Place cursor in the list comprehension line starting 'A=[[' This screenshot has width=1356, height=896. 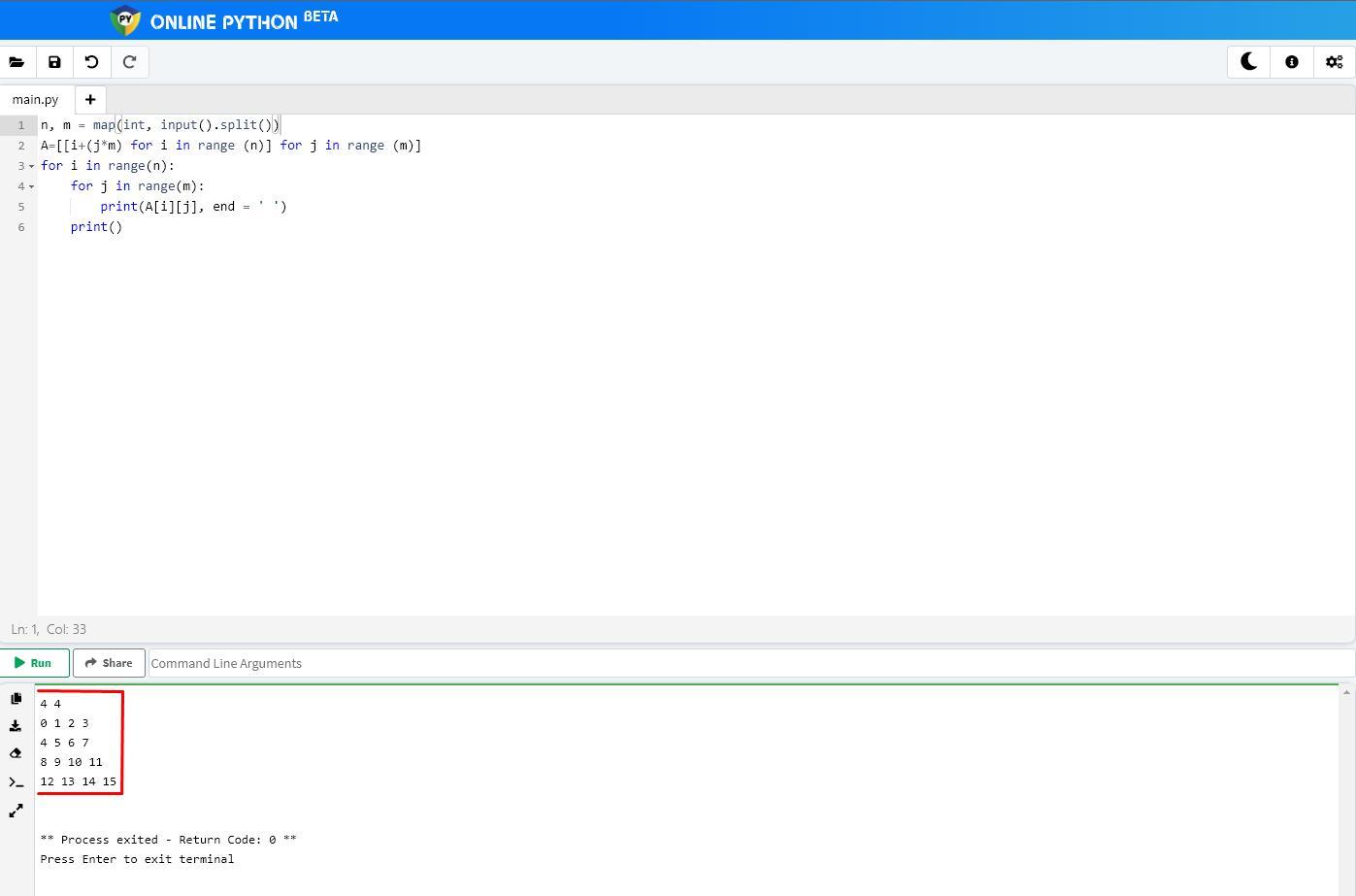[231, 146]
